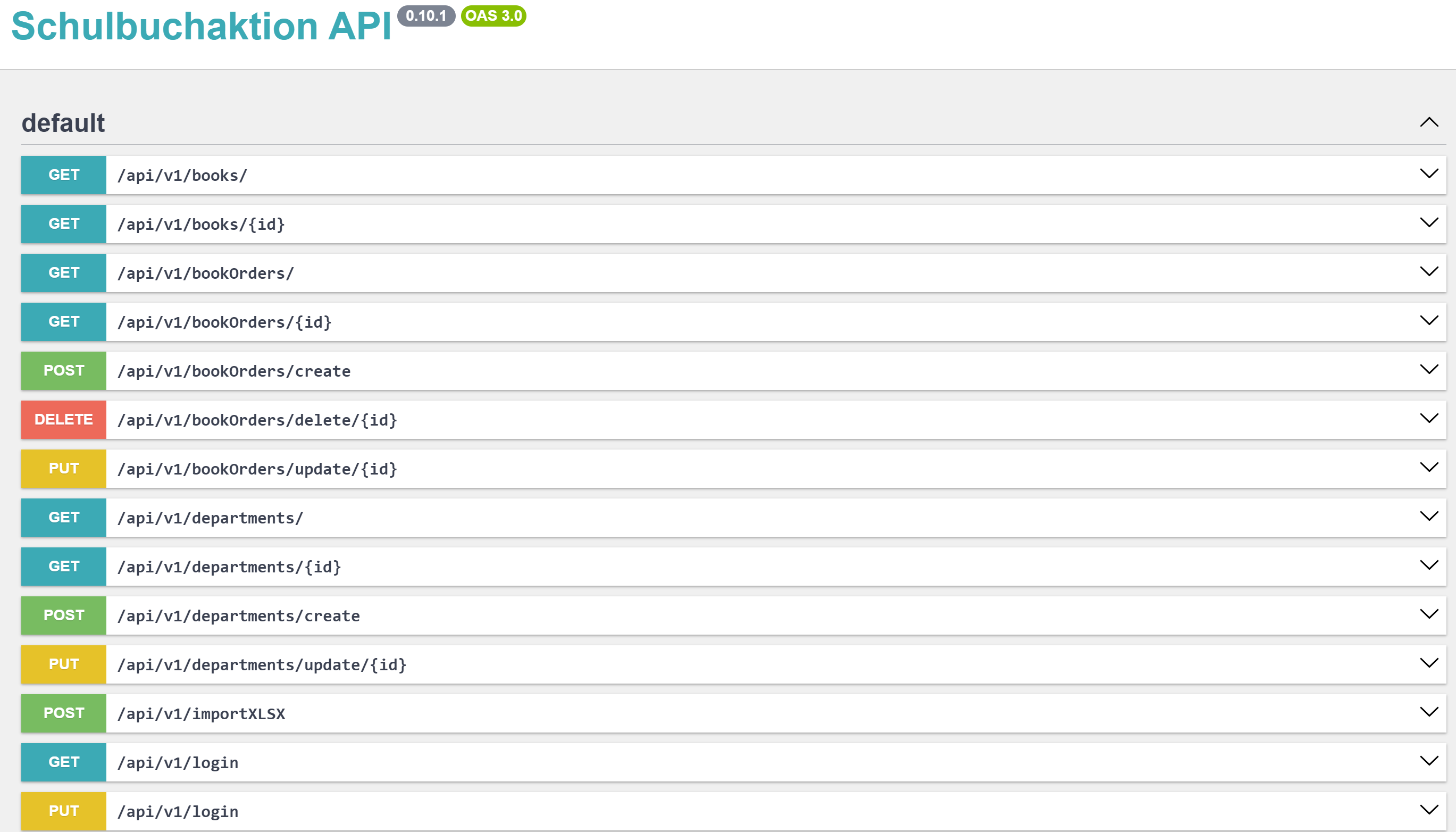This screenshot has height=832, width=1456.
Task: Open the /api/v1/departments/{id} endpoint path
Action: point(229,567)
